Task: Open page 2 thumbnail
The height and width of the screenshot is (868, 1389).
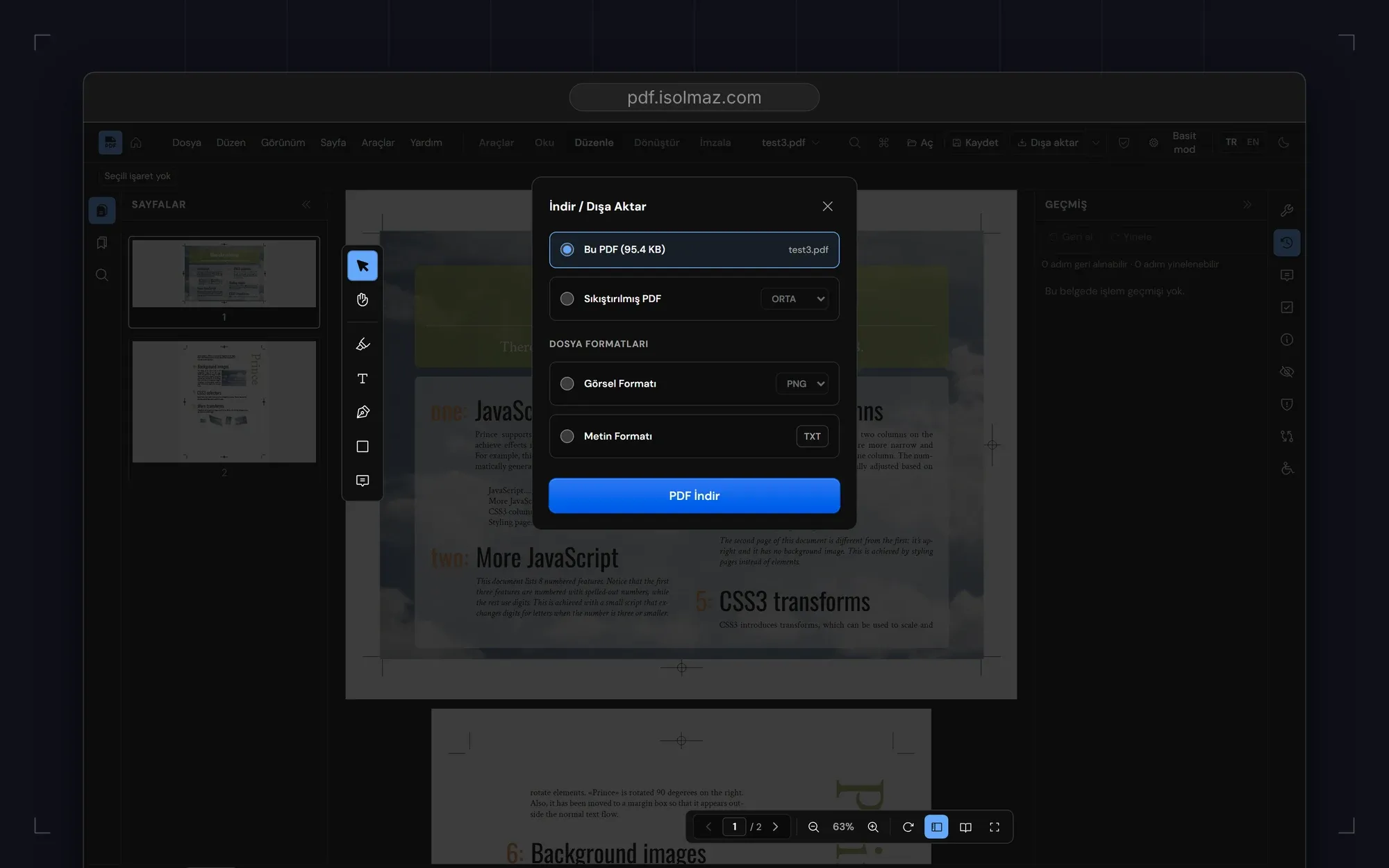Action: 224,401
